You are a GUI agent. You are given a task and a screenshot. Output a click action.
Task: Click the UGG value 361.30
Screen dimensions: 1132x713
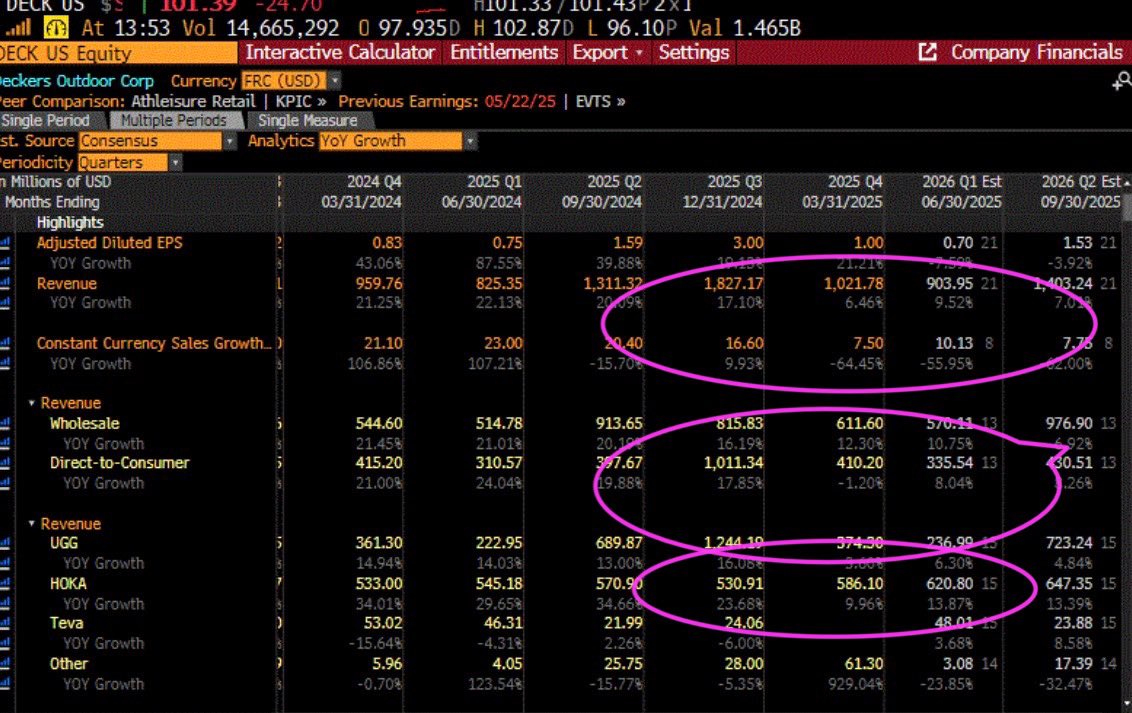(378, 543)
